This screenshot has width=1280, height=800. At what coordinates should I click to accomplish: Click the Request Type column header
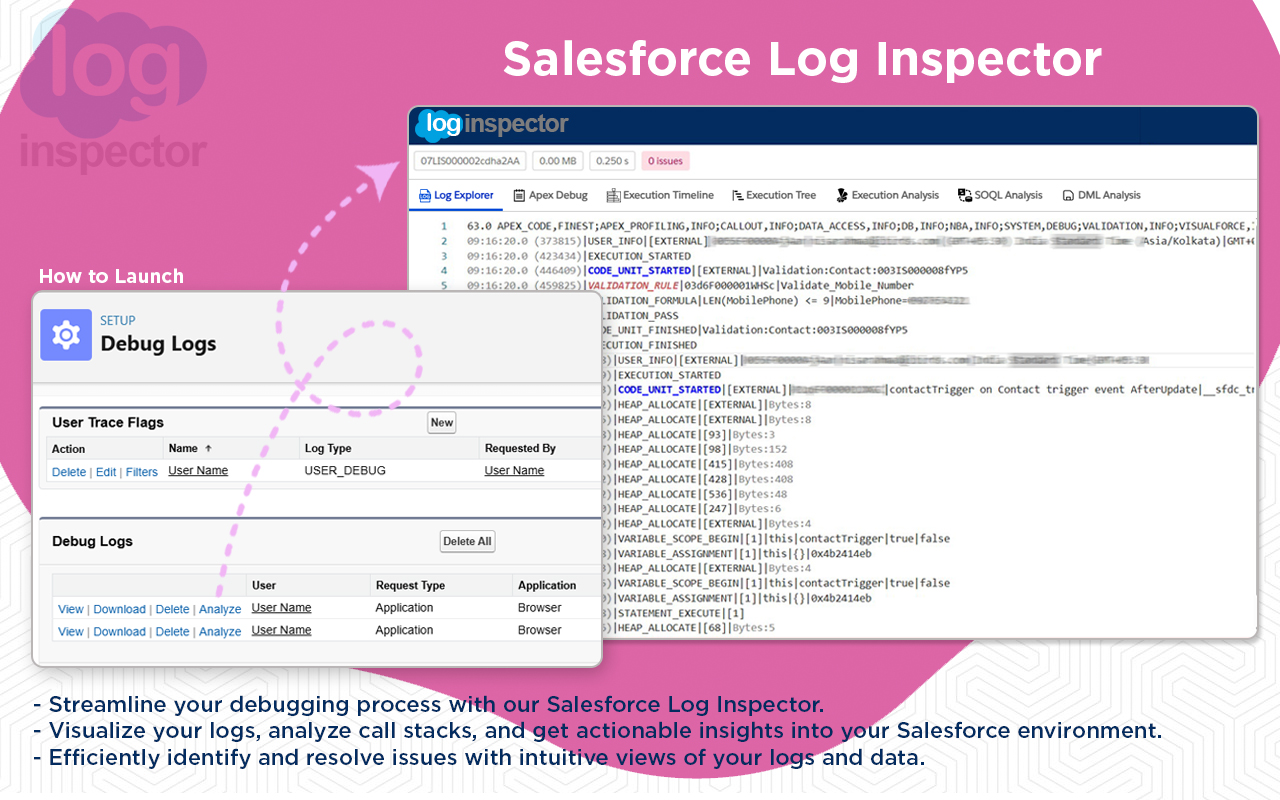[410, 585]
